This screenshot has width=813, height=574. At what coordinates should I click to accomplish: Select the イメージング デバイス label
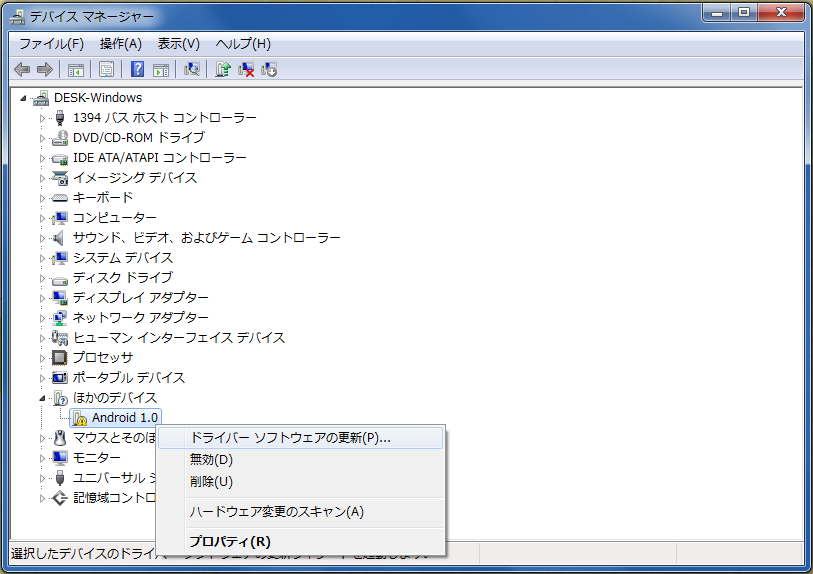pyautogui.click(x=135, y=178)
